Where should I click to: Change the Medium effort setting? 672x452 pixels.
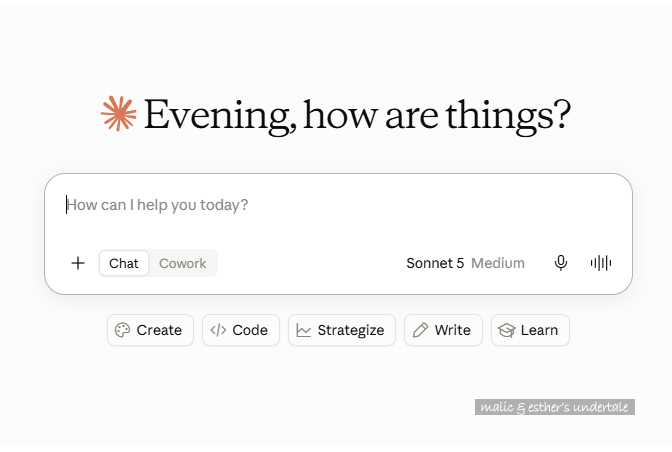tap(498, 263)
